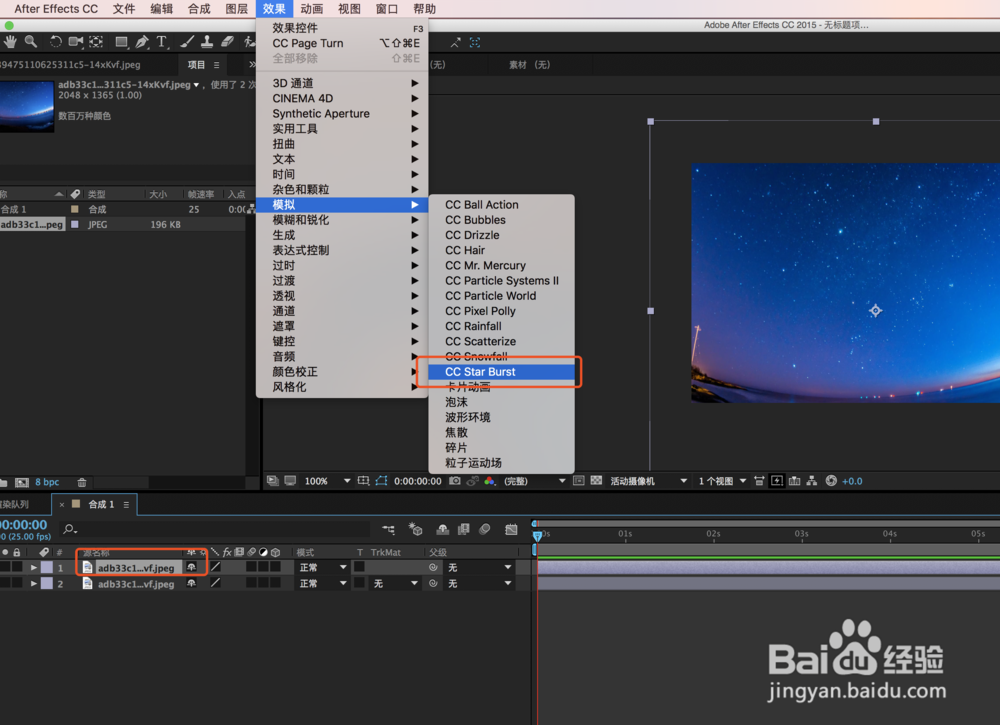
Task: Toggle frame blending for timeline
Action: (x=464, y=529)
